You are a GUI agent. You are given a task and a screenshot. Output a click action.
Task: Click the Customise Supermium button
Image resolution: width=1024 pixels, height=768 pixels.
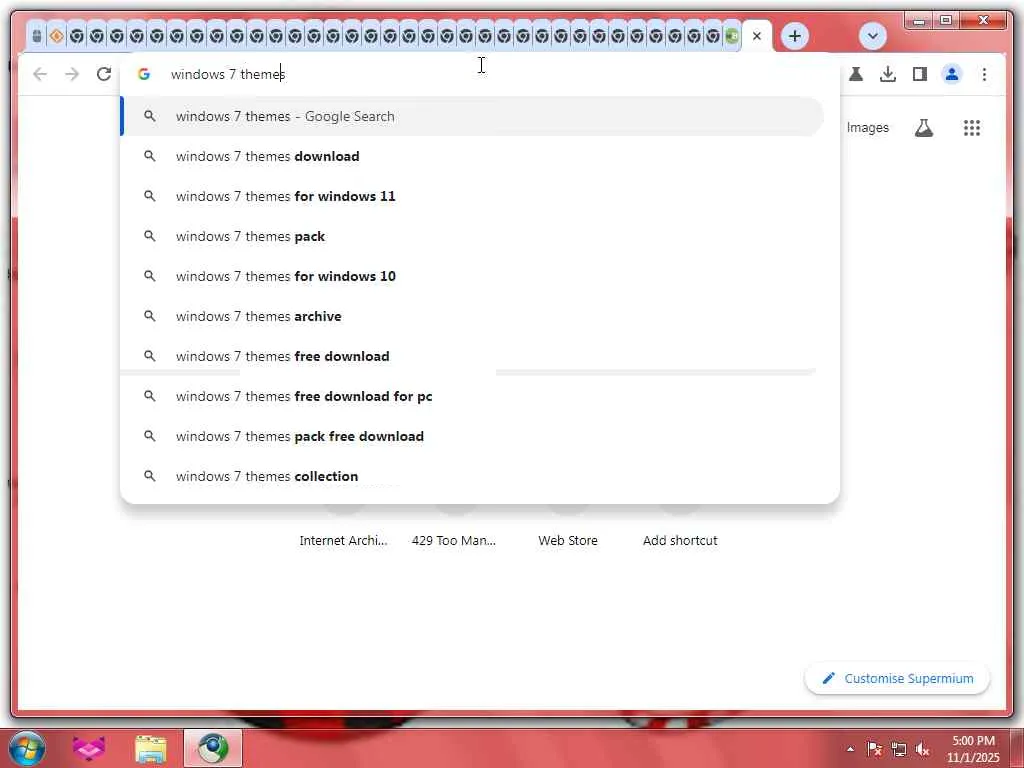(897, 679)
